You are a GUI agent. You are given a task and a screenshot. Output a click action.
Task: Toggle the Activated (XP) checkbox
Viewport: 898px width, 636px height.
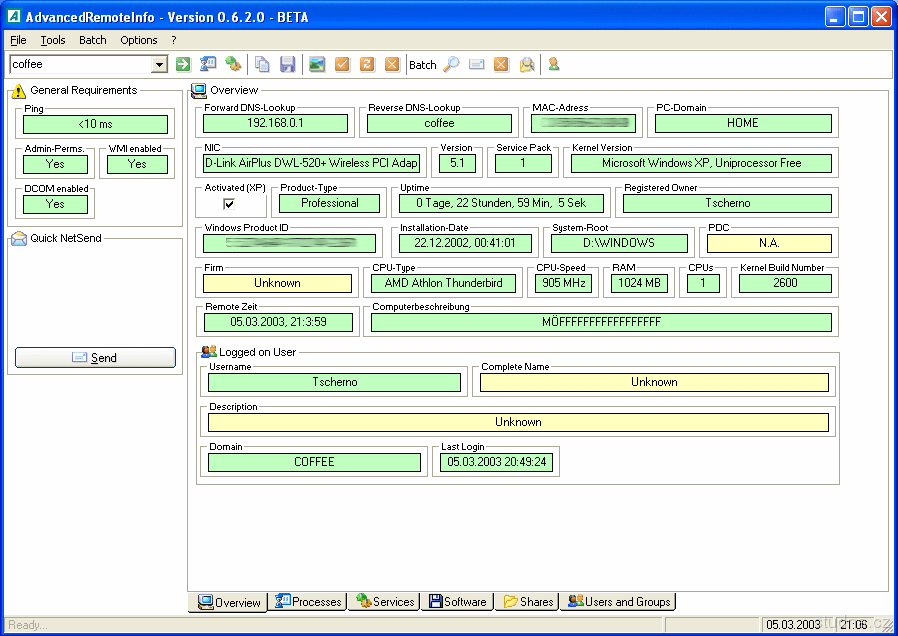(x=229, y=203)
